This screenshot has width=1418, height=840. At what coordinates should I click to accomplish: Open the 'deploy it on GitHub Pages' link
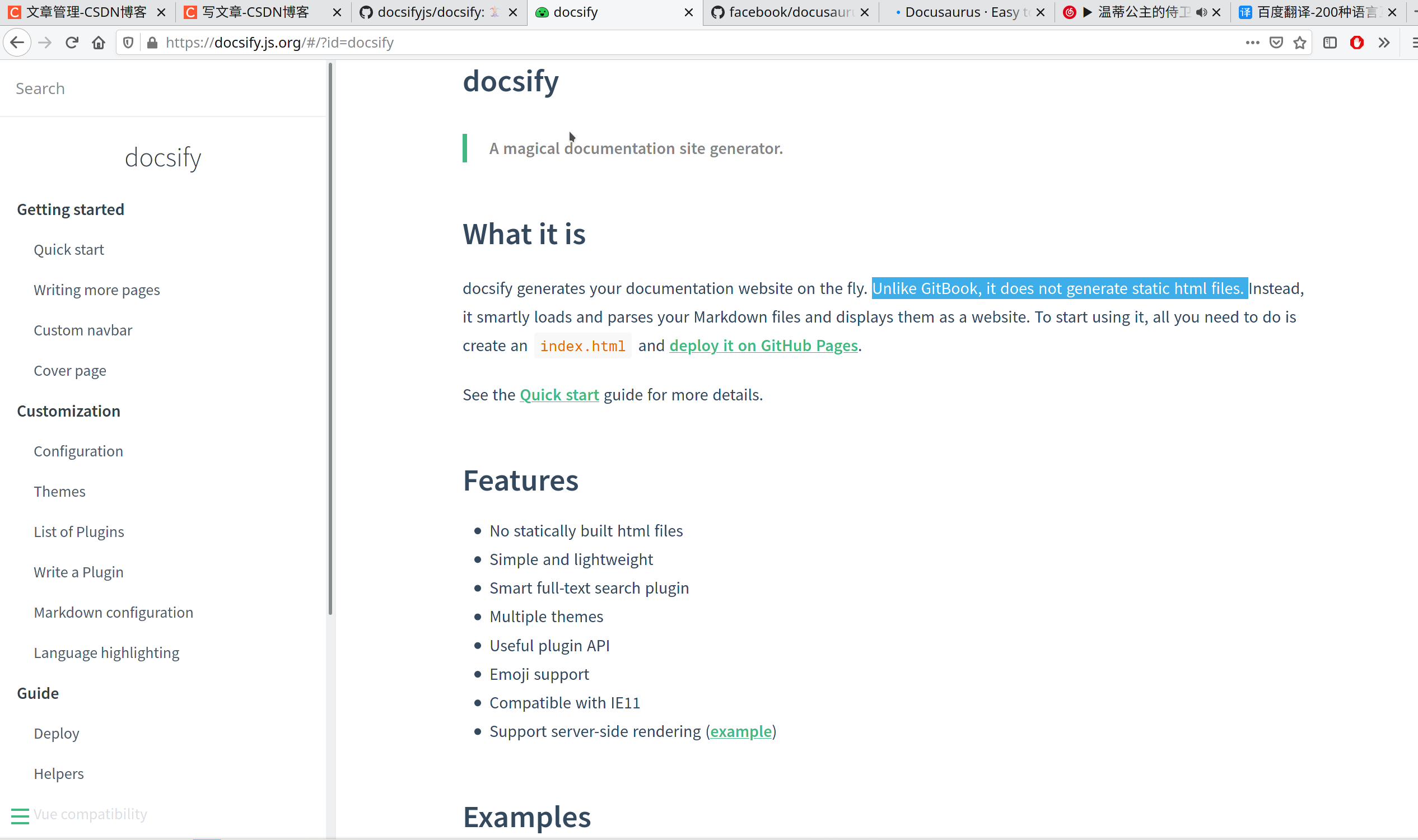pos(763,346)
